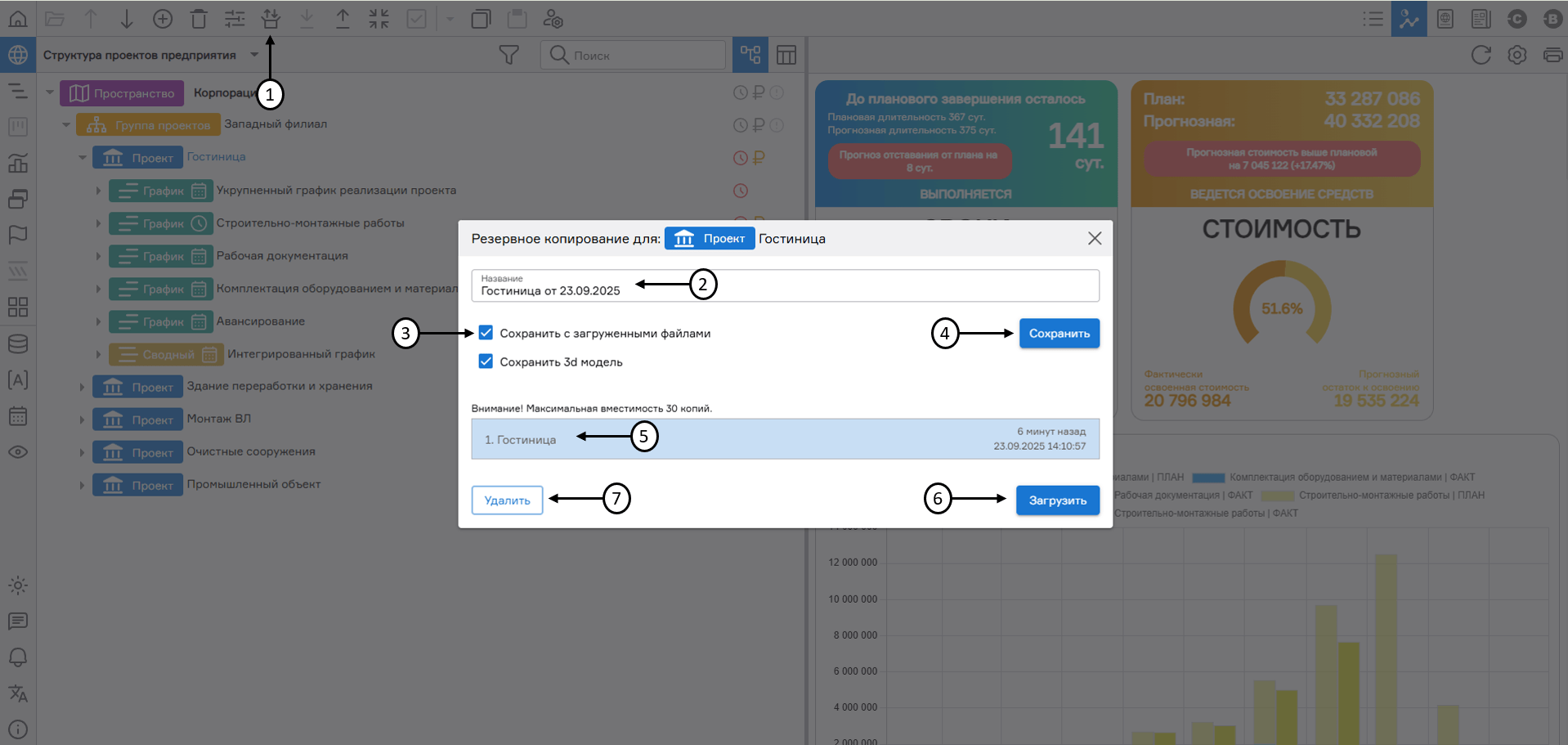
Task: Select the 'Очистные сооружения' project item
Action: [250, 451]
